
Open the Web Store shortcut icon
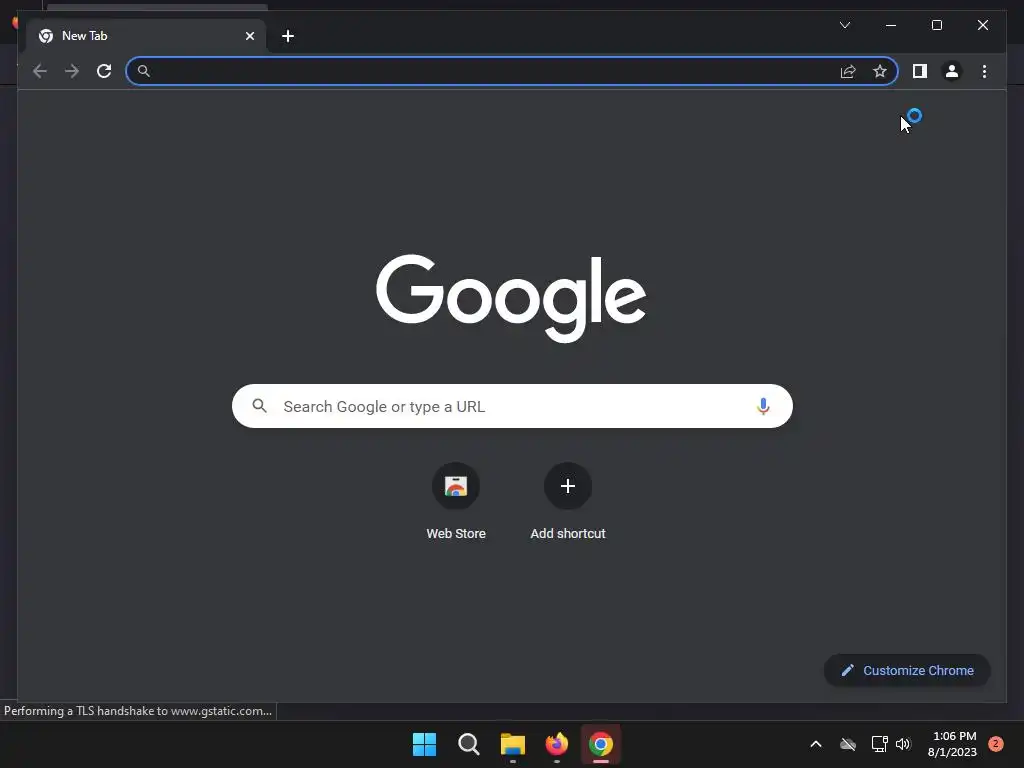click(456, 486)
